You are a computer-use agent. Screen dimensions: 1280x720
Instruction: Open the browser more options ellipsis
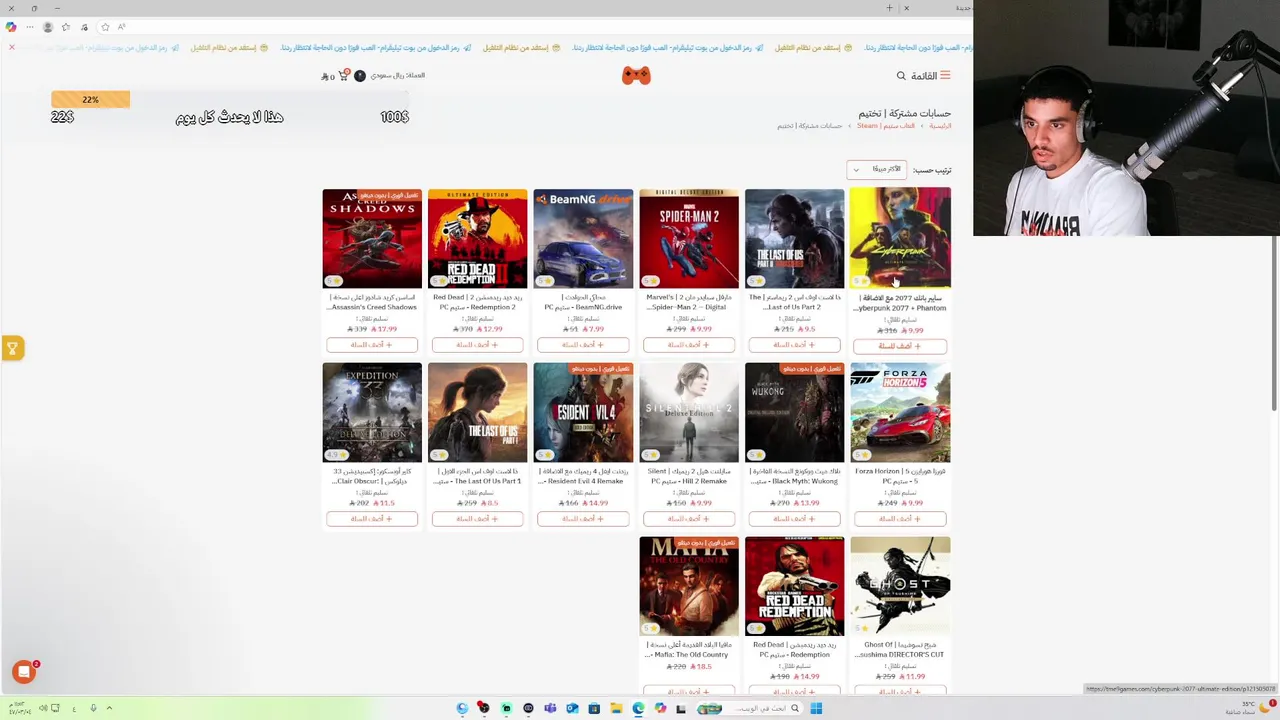point(30,27)
